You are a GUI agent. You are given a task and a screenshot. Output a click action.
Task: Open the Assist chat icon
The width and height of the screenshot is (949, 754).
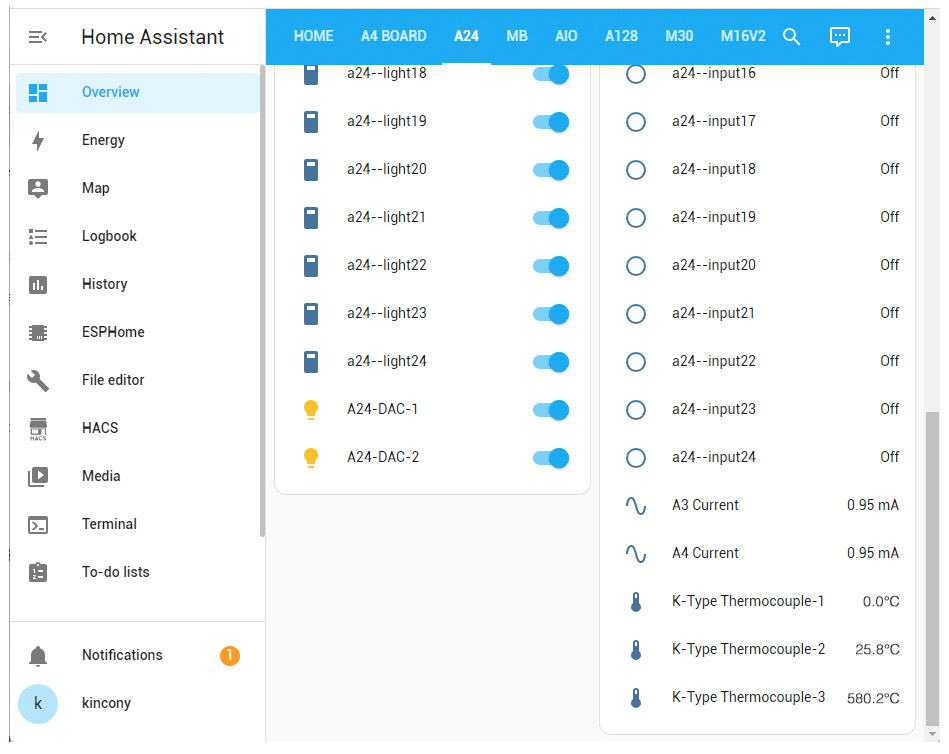pyautogui.click(x=840, y=37)
